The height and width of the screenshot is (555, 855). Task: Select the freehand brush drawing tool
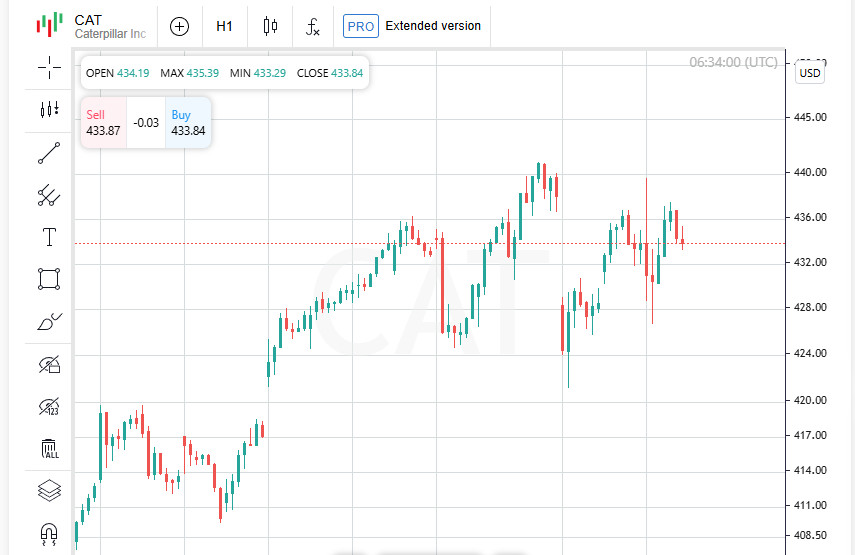click(x=49, y=322)
